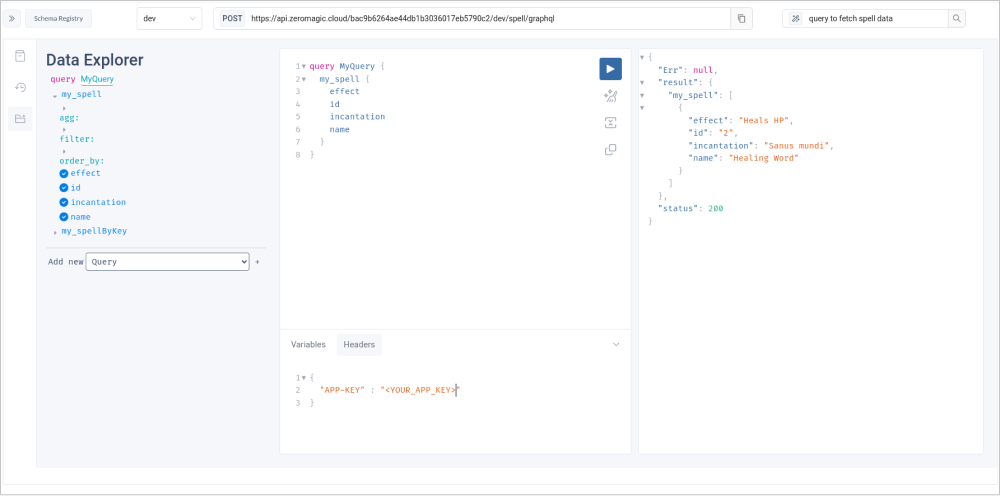Open the query history icon
This screenshot has width=1000, height=496.
coord(20,87)
